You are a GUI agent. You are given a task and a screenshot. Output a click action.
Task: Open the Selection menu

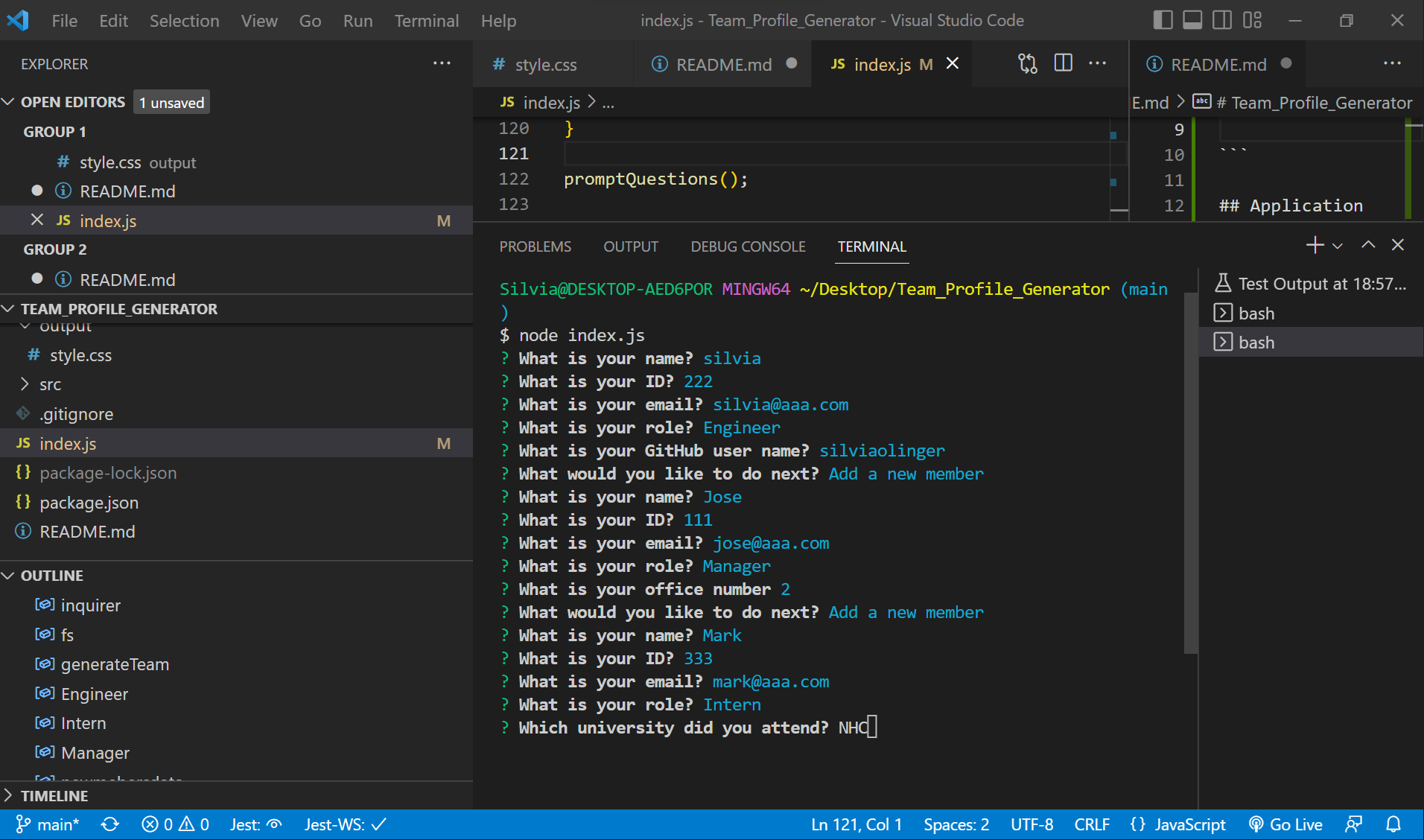(184, 21)
